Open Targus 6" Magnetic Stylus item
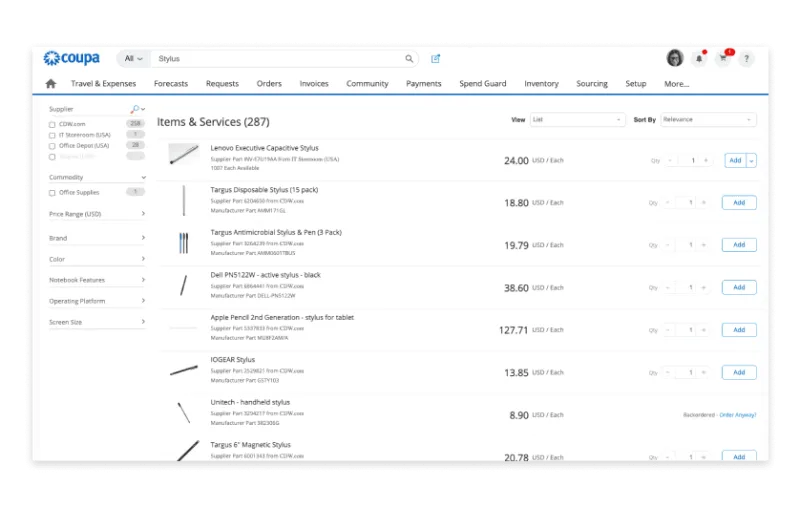The height and width of the screenshot is (507, 800). pos(251,445)
